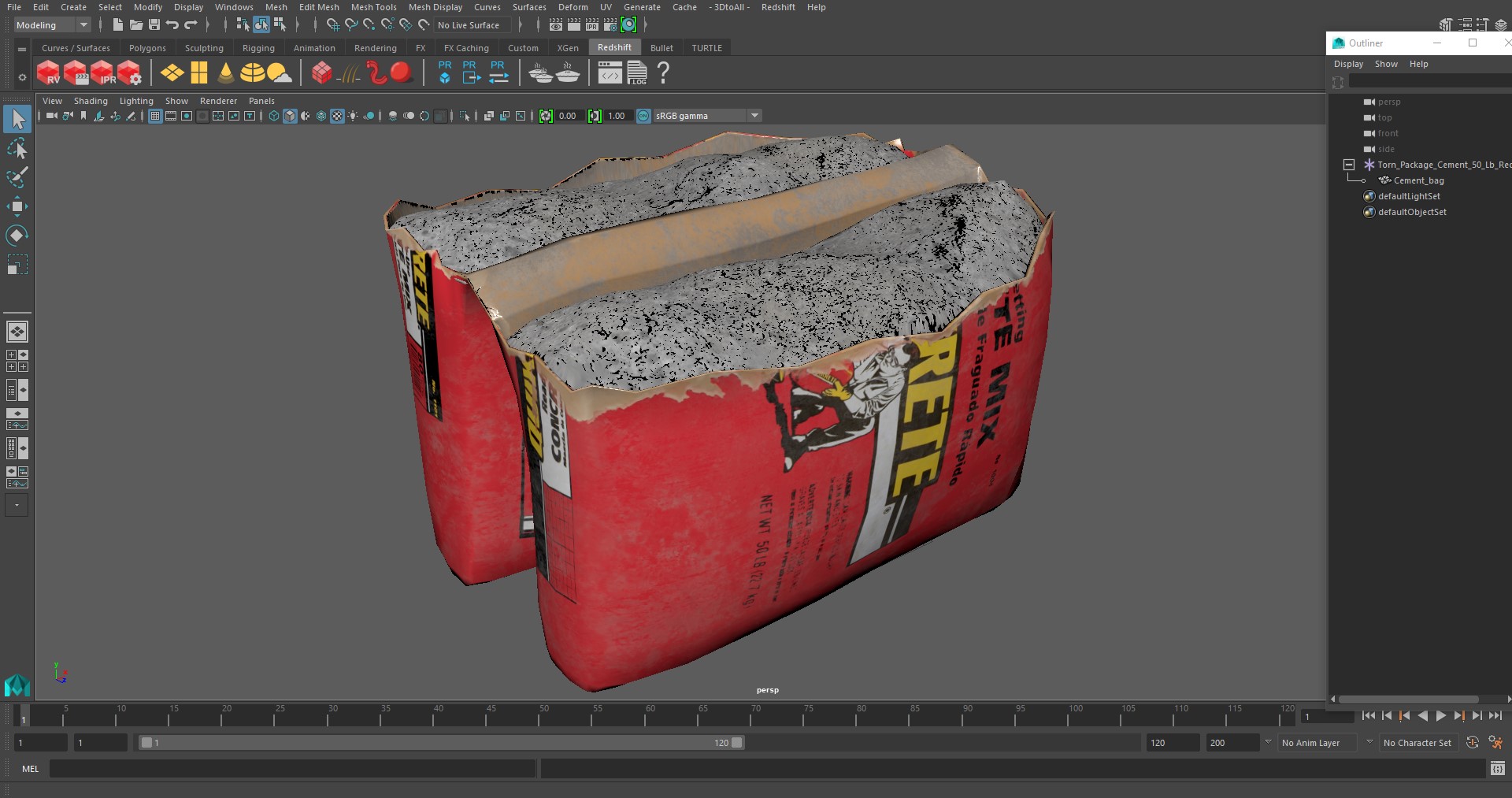Go to end of playback range
The width and height of the screenshot is (1512, 798).
pos(1495,715)
